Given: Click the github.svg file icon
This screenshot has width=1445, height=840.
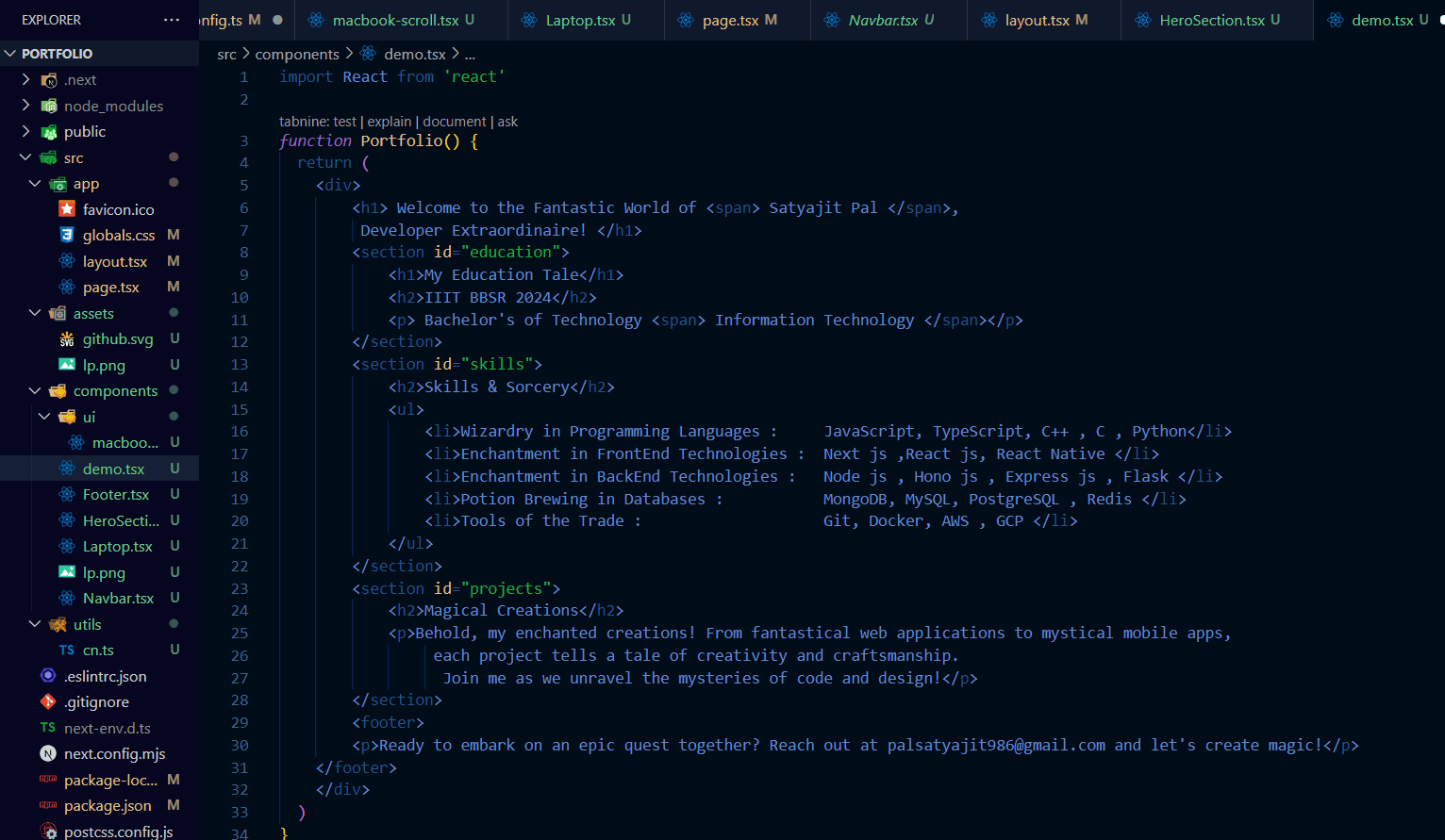Looking at the screenshot, I should pyautogui.click(x=67, y=338).
